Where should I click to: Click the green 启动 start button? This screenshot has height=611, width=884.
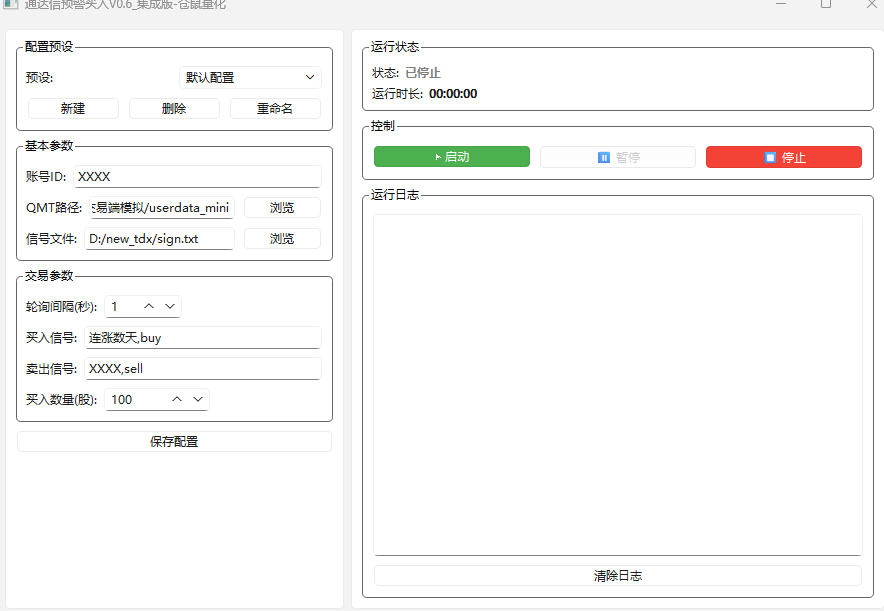point(451,157)
